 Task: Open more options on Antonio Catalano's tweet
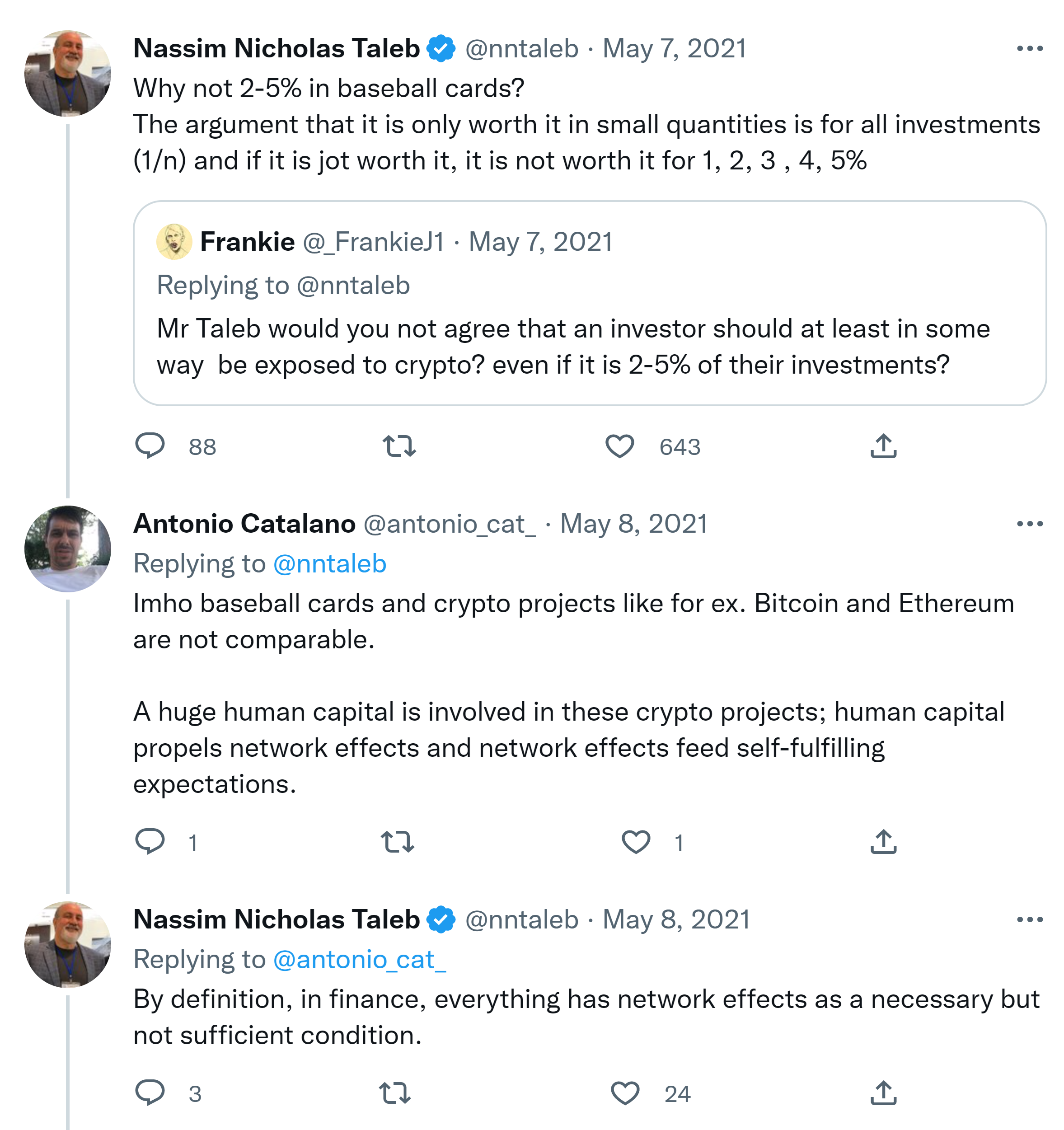pos(1029,524)
